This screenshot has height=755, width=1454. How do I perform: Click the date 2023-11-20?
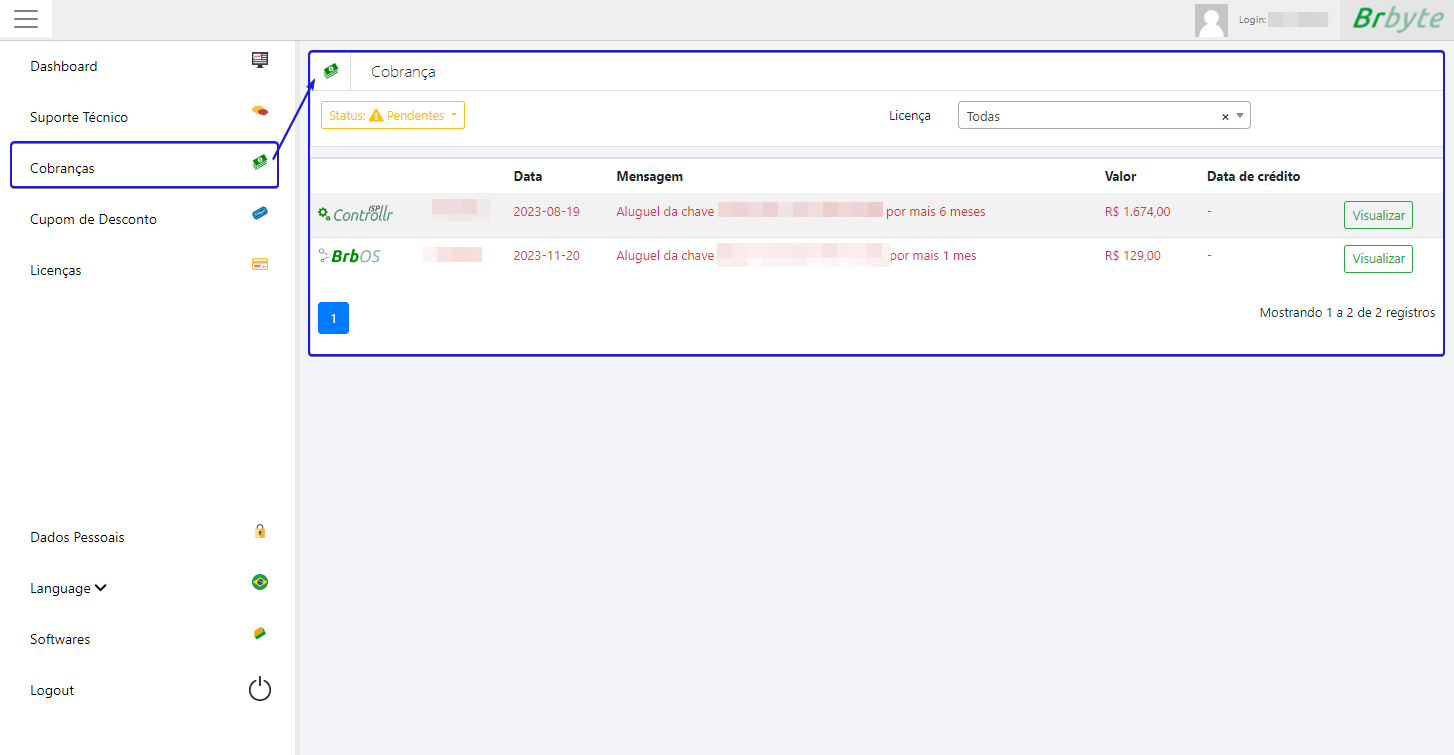pos(546,255)
